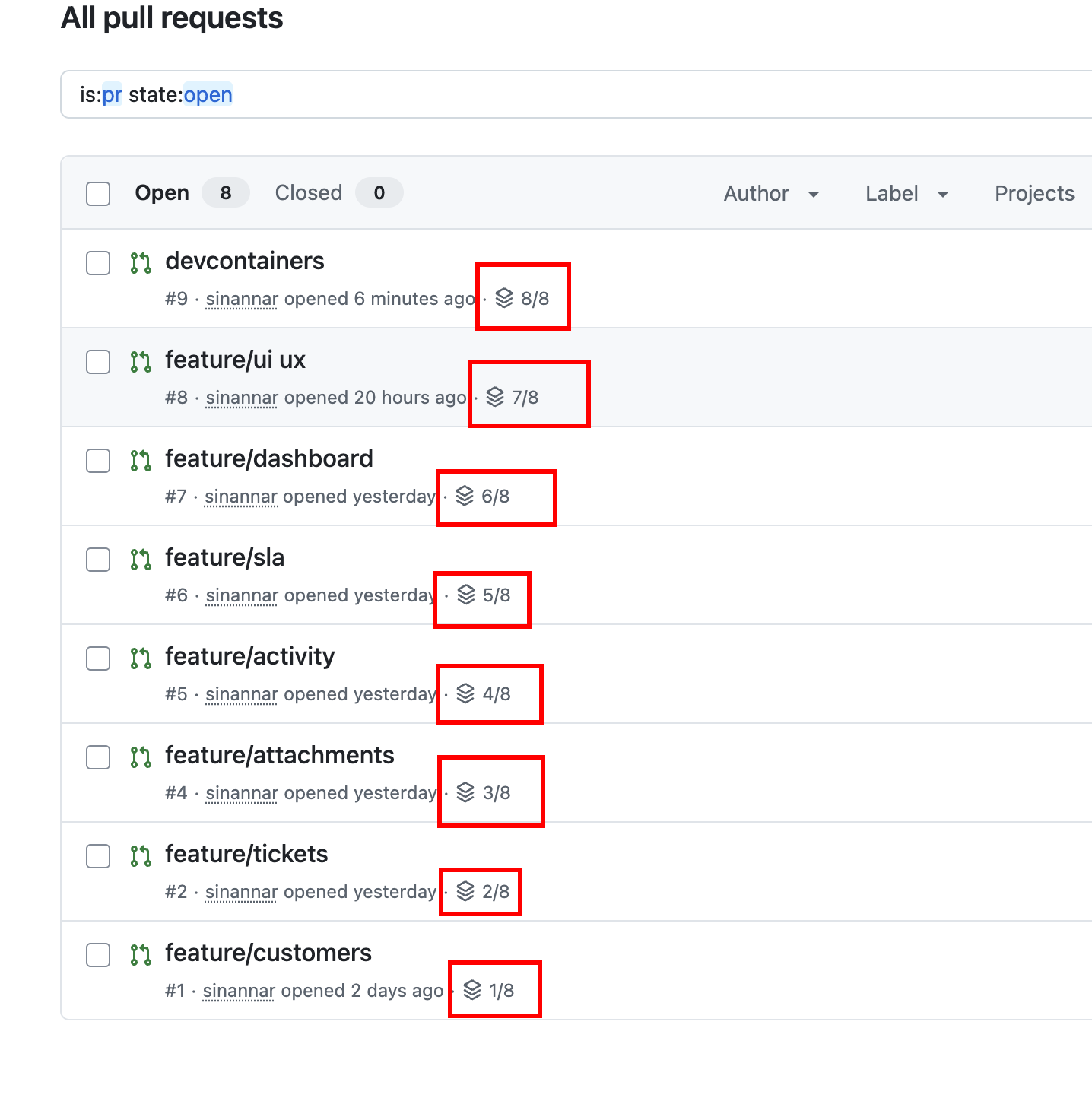Image resolution: width=1092 pixels, height=1101 pixels.
Task: Click the stack icon showing 7/8
Action: (495, 397)
